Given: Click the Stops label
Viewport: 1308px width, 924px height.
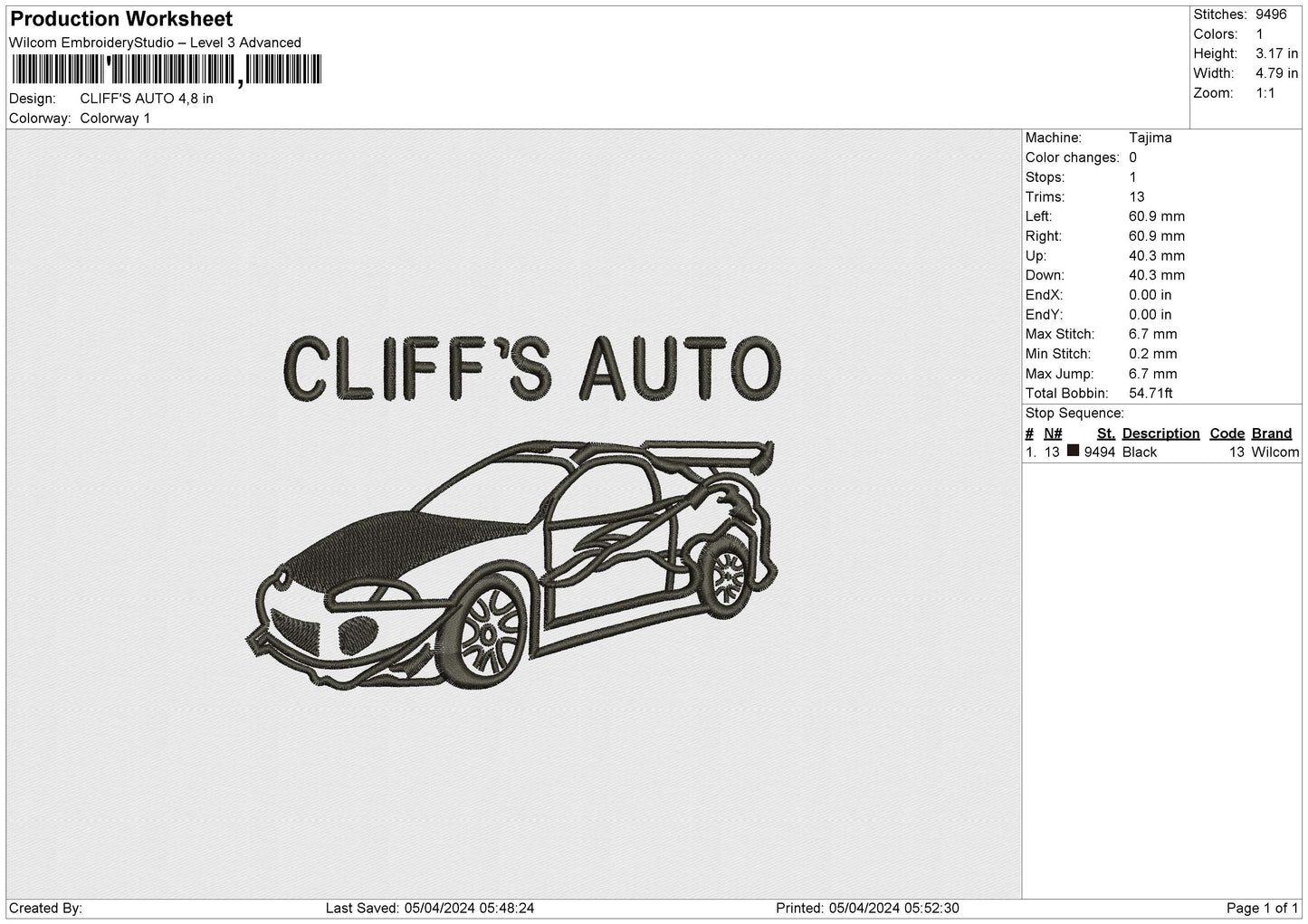Looking at the screenshot, I should coord(1045,177).
